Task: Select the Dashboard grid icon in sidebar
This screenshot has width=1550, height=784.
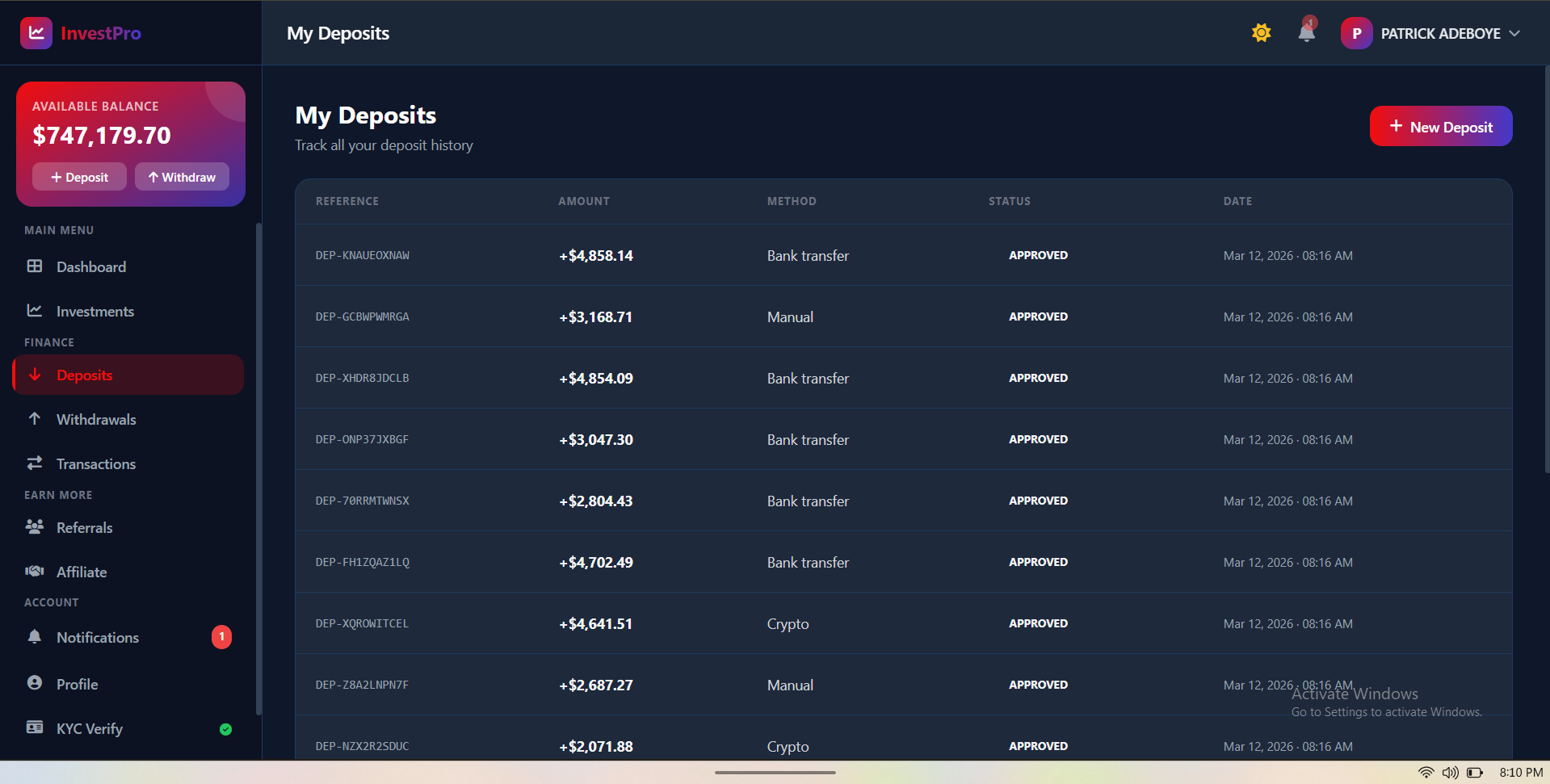Action: (35, 266)
